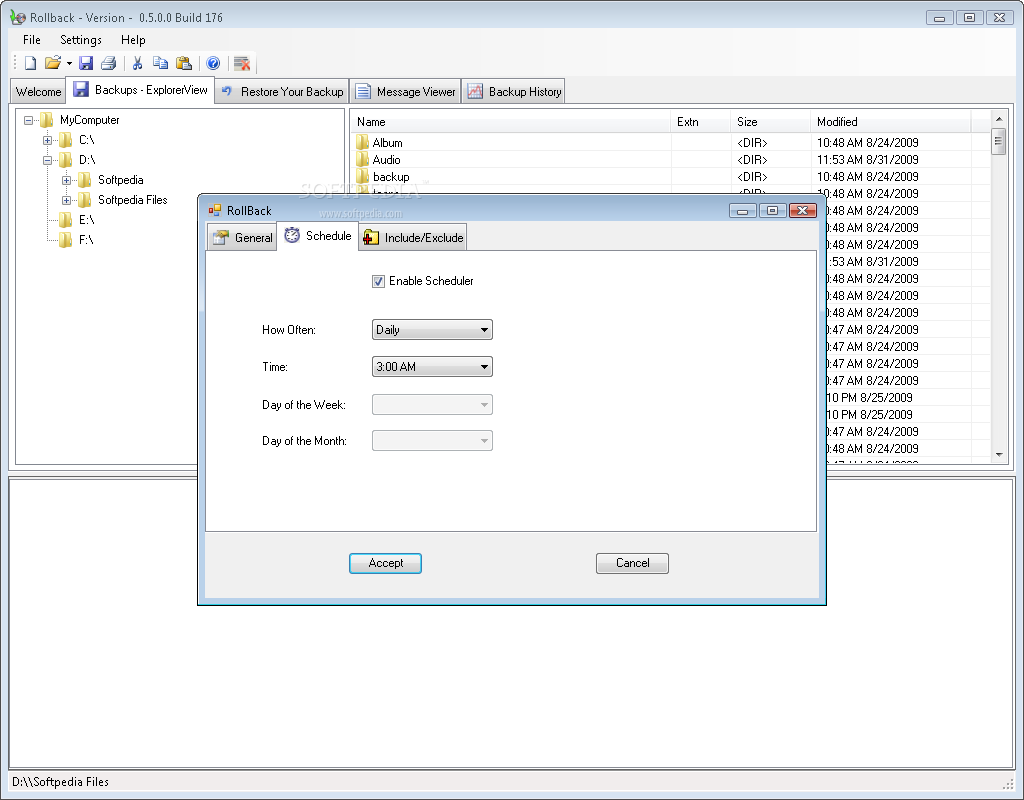Image resolution: width=1024 pixels, height=800 pixels.
Task: Collapse the D:\ drive node
Action: tap(47, 160)
